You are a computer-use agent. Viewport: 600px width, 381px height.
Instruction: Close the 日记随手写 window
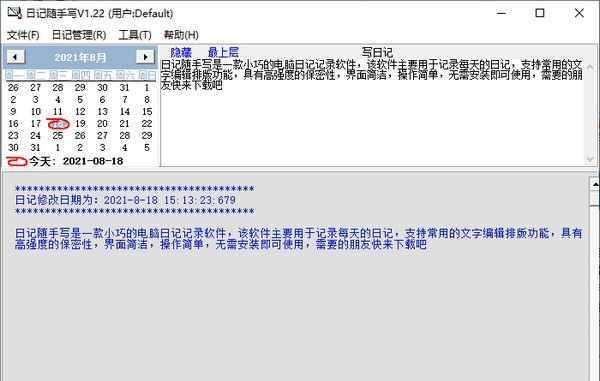tap(579, 13)
